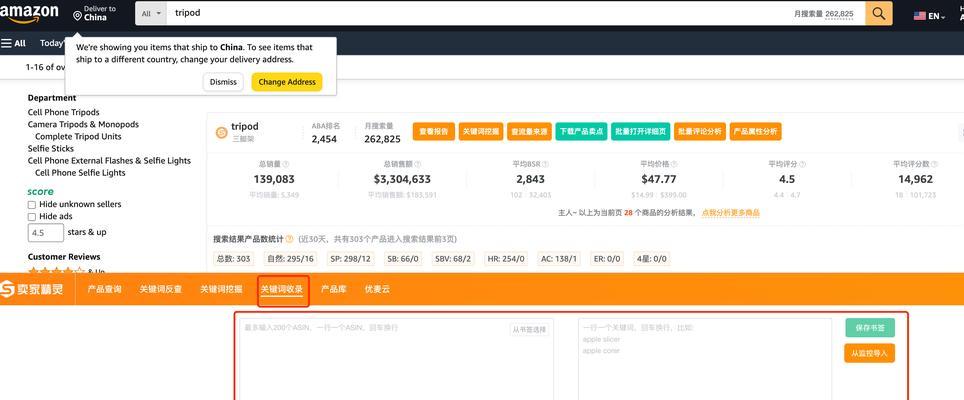Click the 总数: 303 stat tag
Viewport: 964px width, 400px height.
(x=233, y=259)
